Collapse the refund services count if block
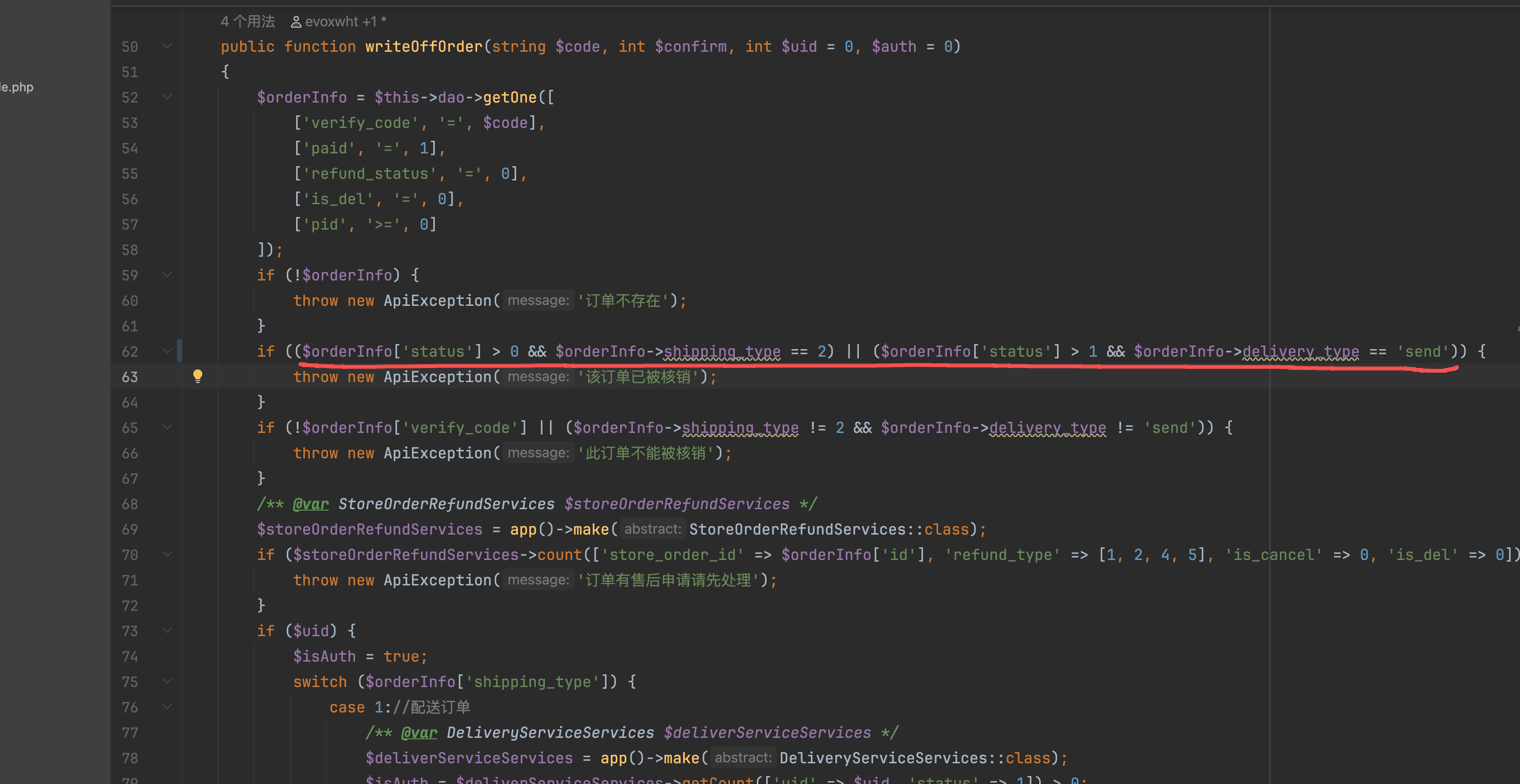The height and width of the screenshot is (784, 1520). point(167,554)
